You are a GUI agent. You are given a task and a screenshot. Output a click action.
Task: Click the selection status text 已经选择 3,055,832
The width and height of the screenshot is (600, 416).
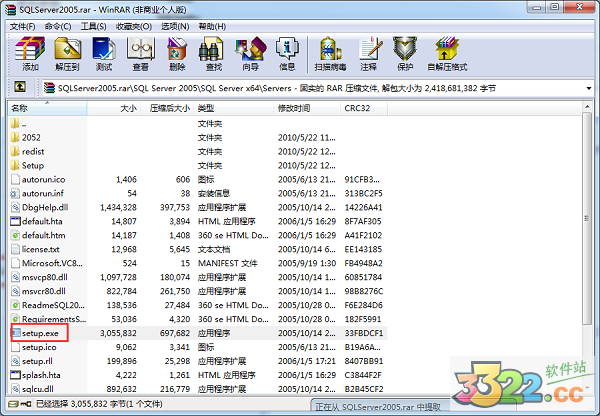99,404
